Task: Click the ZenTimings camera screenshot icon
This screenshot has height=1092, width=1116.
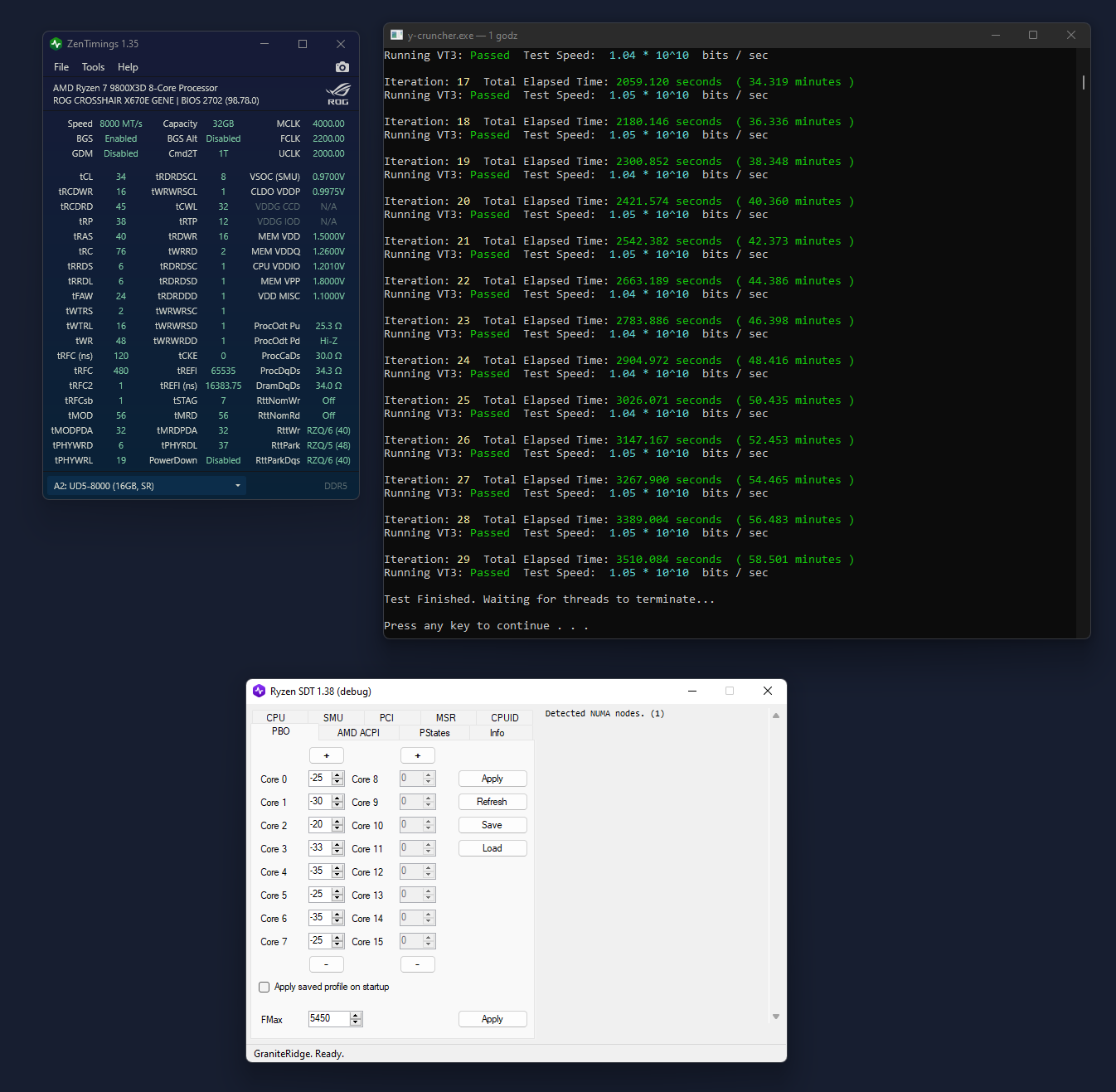Action: click(342, 67)
